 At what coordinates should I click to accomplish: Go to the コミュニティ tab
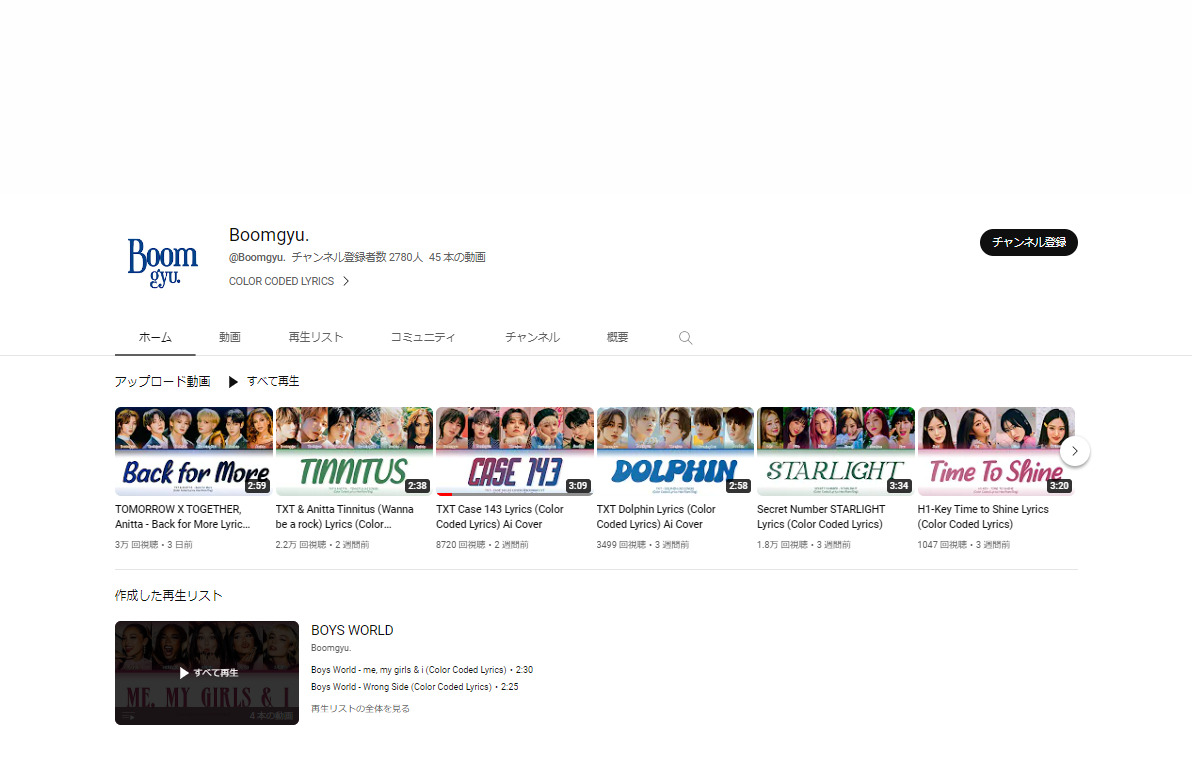[x=423, y=337]
